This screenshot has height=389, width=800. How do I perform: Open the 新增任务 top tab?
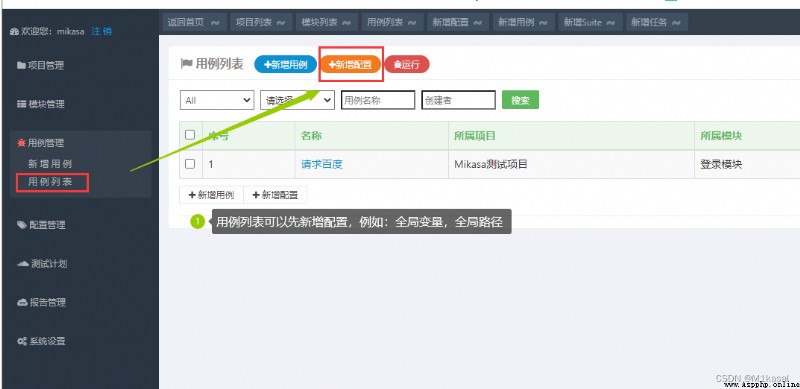[656, 22]
